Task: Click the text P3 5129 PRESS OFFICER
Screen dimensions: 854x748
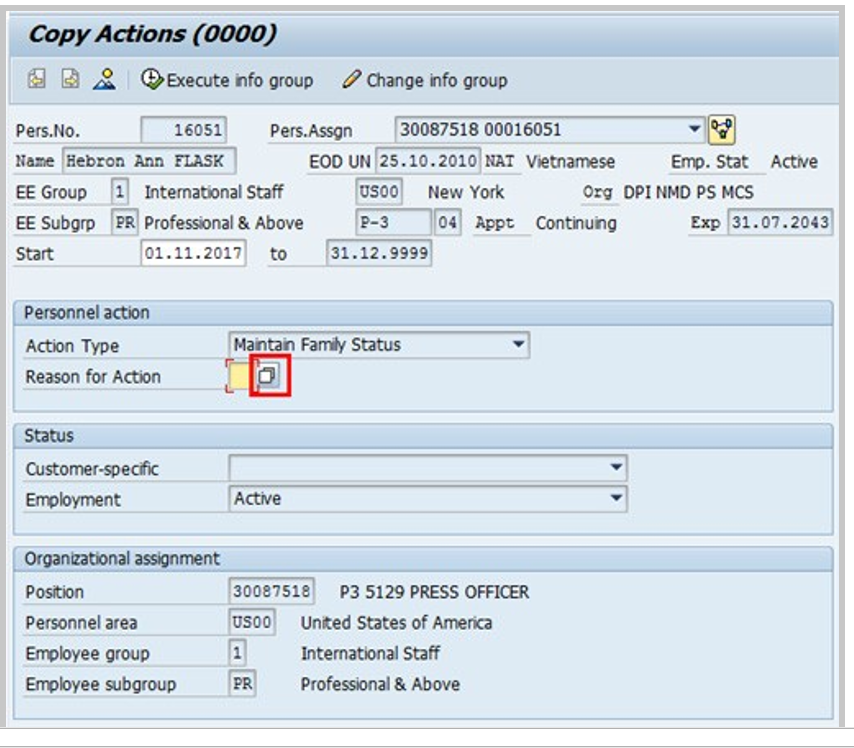Action: click(434, 592)
